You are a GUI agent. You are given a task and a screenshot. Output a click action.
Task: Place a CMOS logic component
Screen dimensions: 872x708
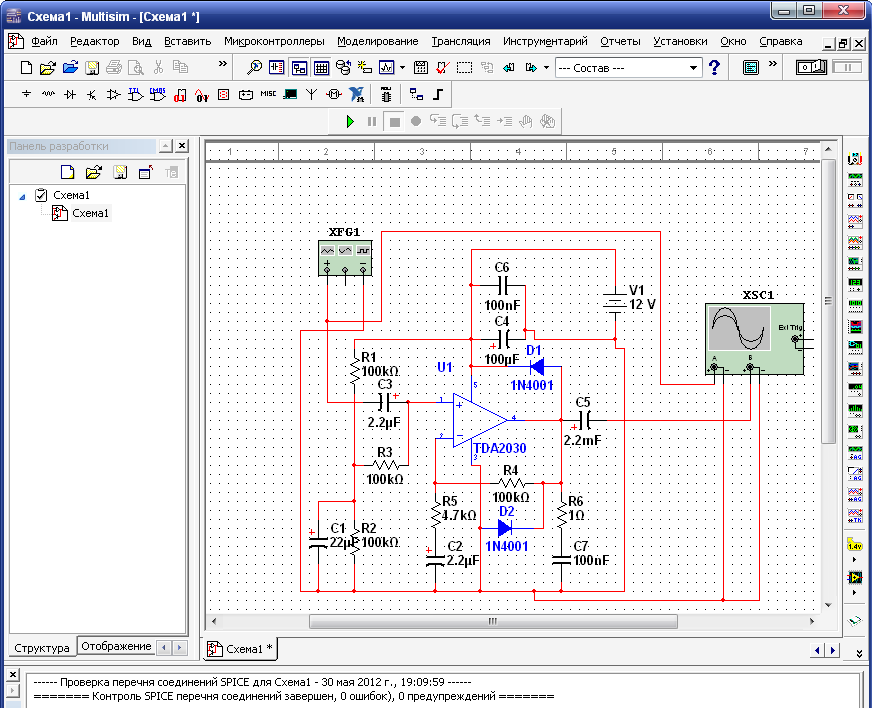(157, 95)
